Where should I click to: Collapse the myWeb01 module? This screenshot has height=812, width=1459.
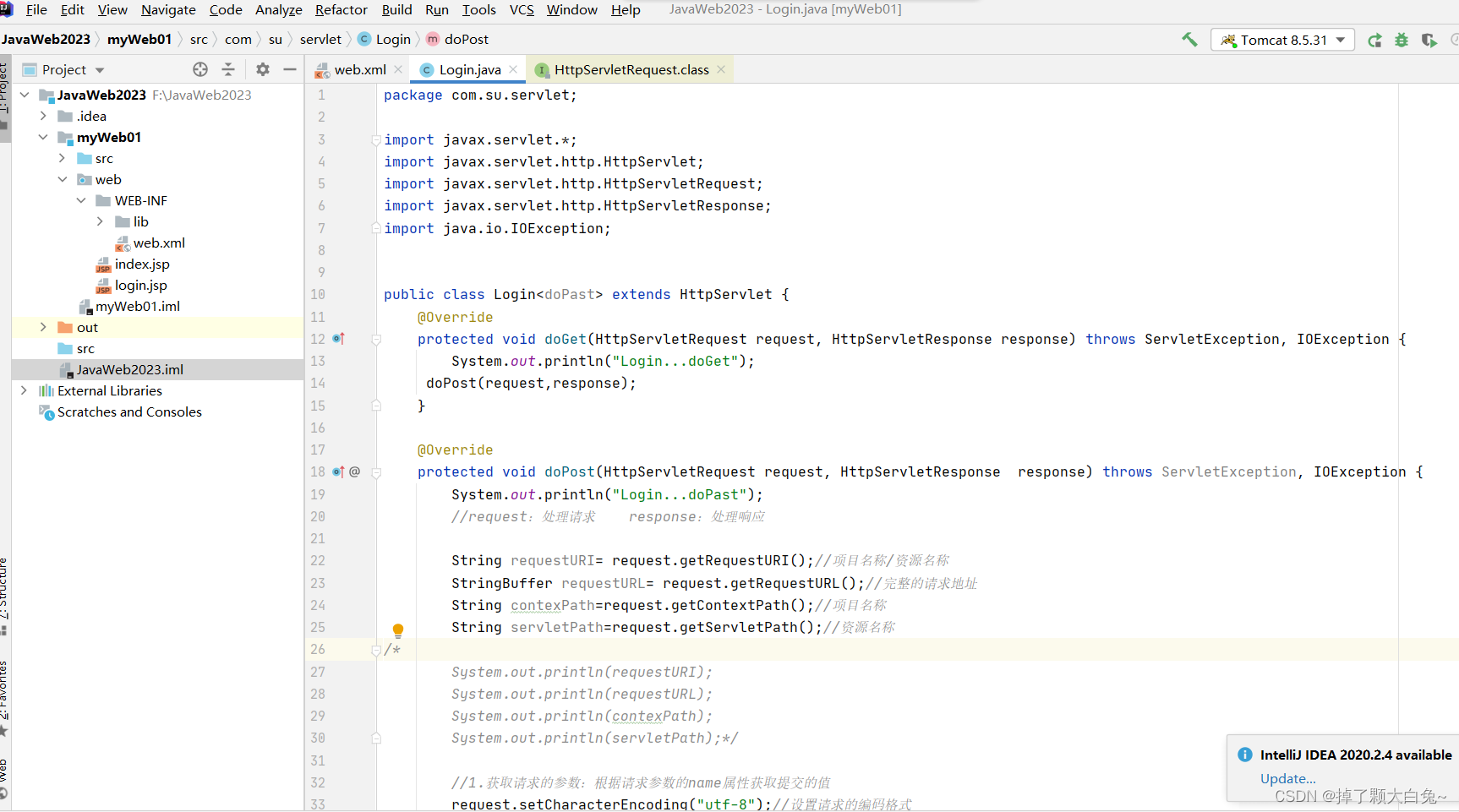click(x=43, y=137)
